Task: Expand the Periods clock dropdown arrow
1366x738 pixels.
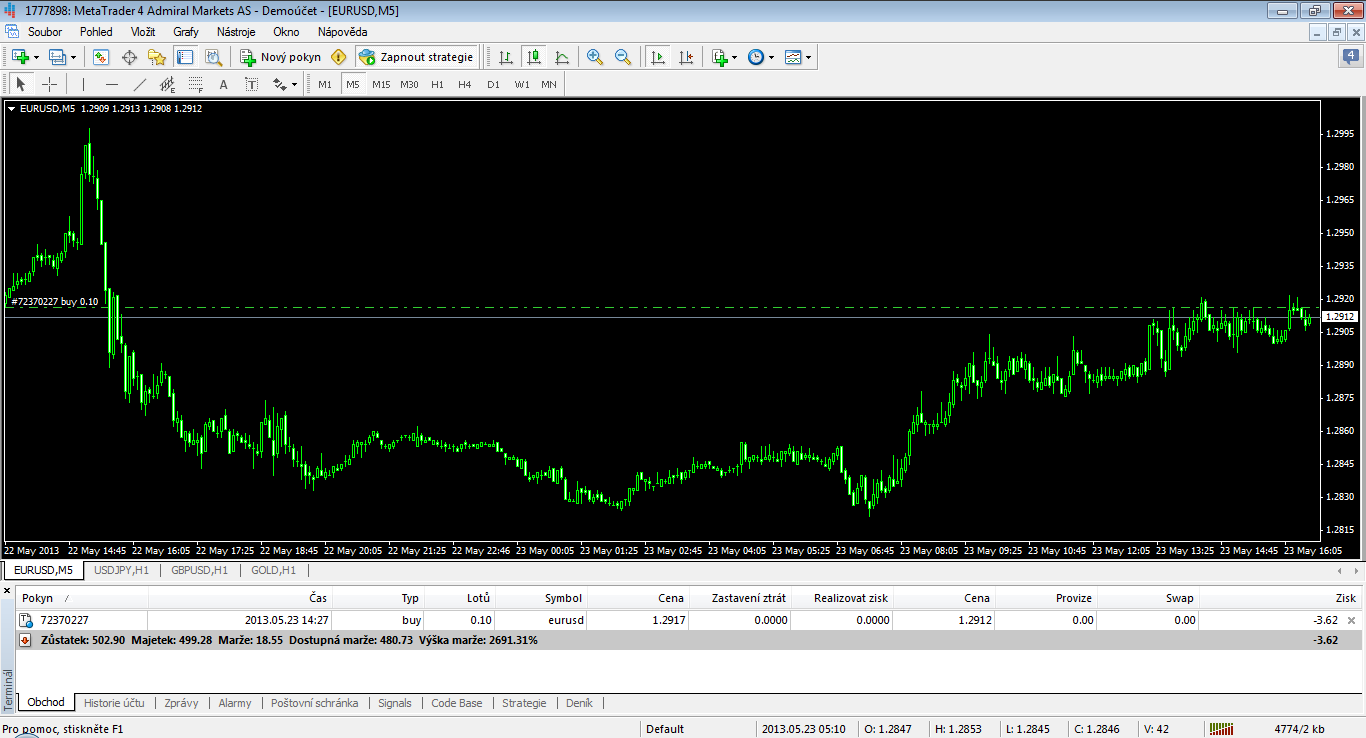Action: (x=771, y=57)
